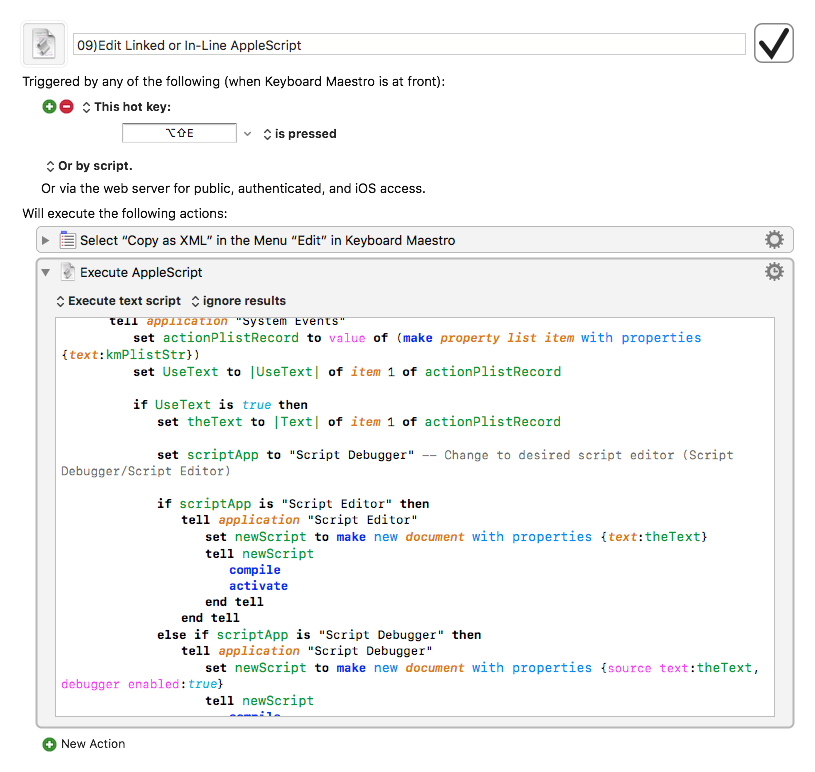Toggle the macro enabled checkmark
The height and width of the screenshot is (772, 815).
coord(773,43)
